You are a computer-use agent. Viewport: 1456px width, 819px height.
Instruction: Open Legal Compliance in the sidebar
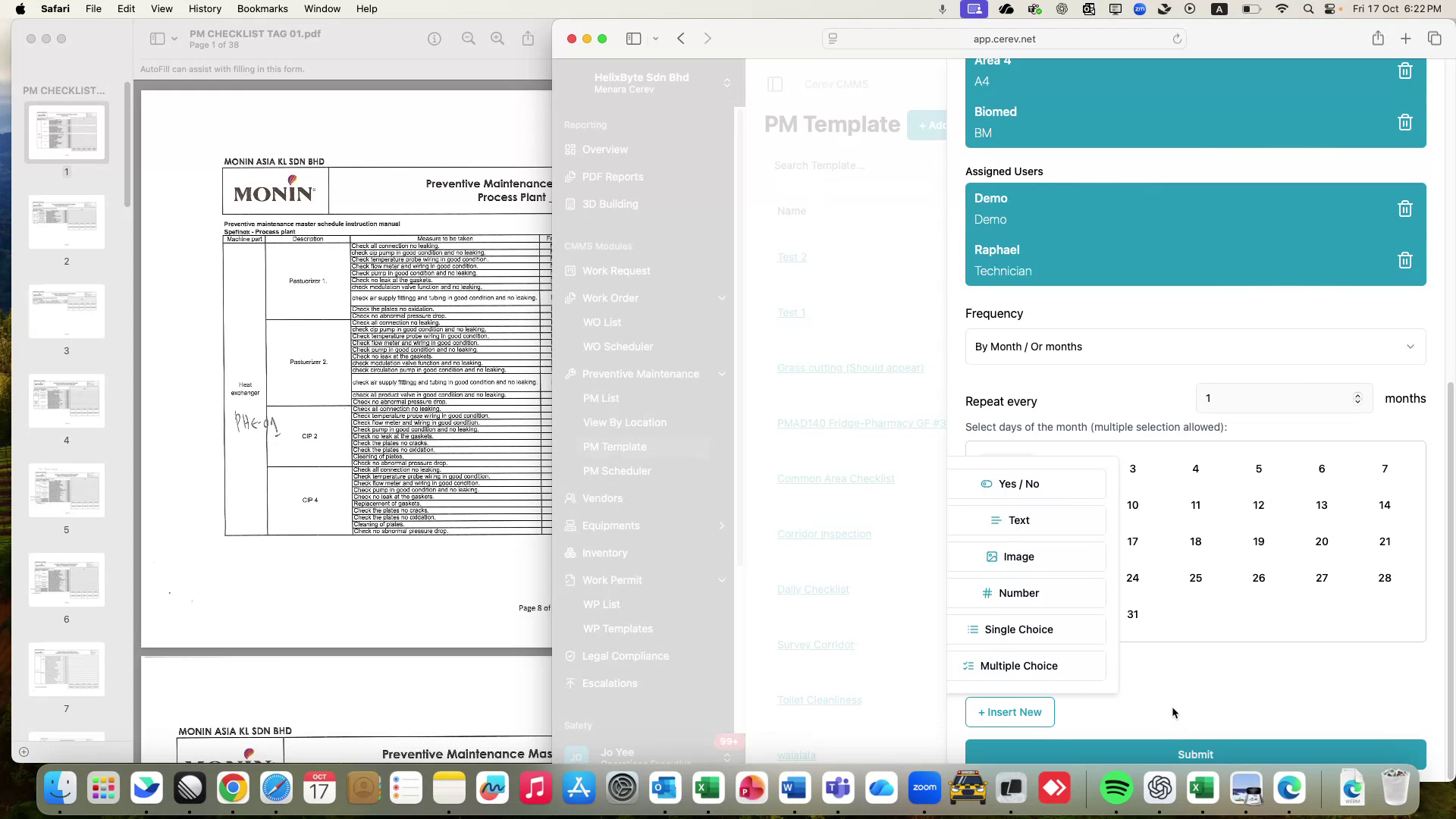point(625,656)
